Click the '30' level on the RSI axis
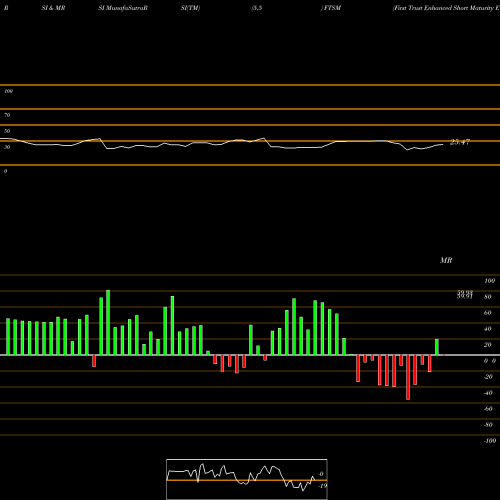This screenshot has height=500, width=500. tap(7, 147)
